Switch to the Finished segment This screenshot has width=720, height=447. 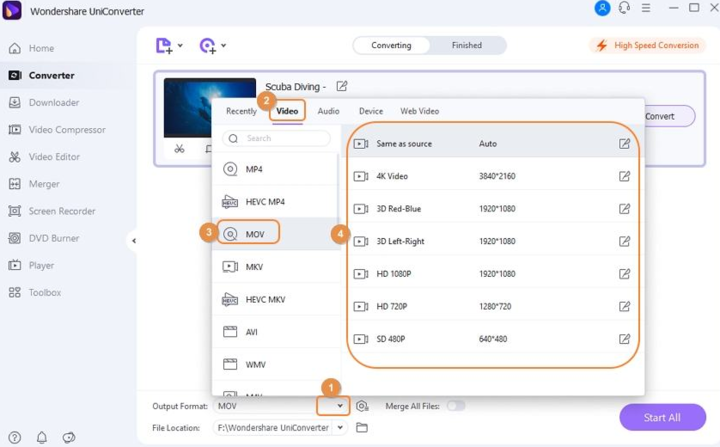click(x=466, y=46)
